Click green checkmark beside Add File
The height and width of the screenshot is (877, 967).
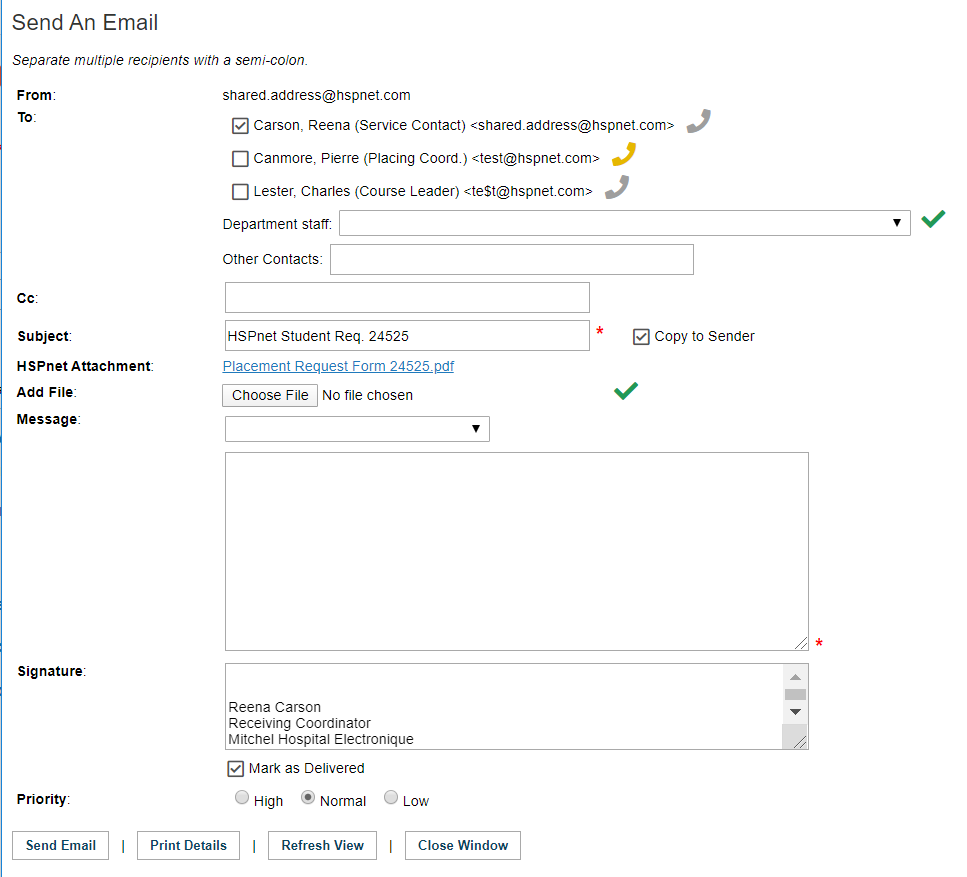click(x=626, y=390)
